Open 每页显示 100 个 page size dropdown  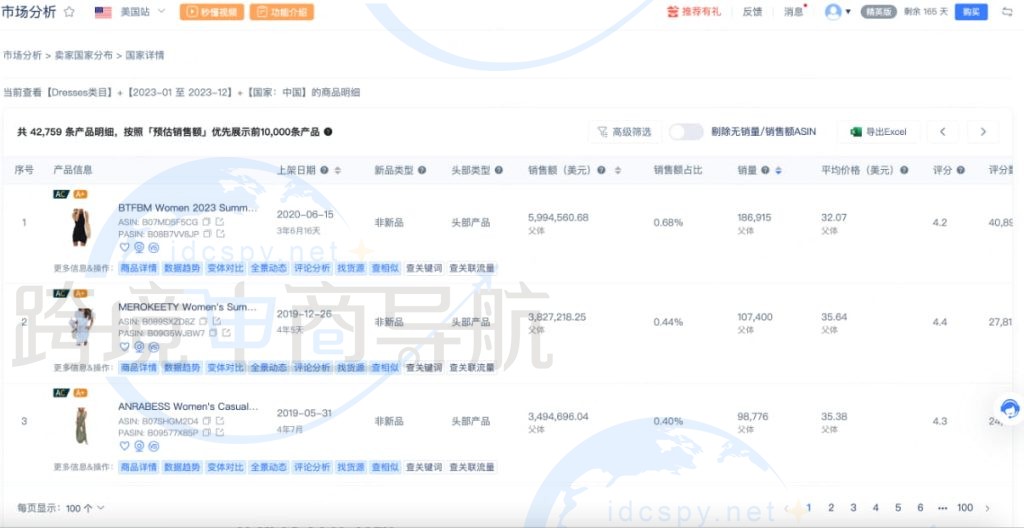point(85,508)
